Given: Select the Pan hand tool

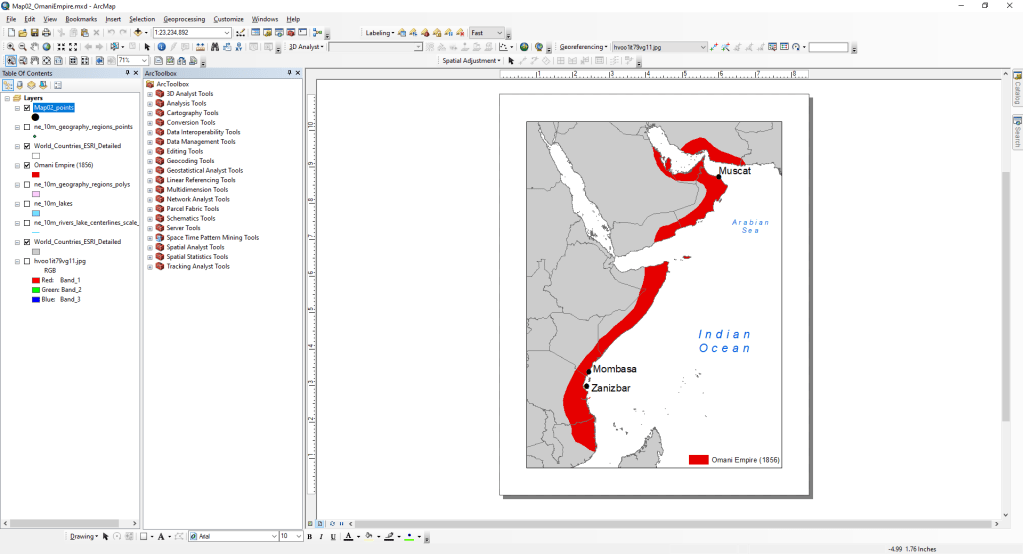Looking at the screenshot, I should [36, 47].
